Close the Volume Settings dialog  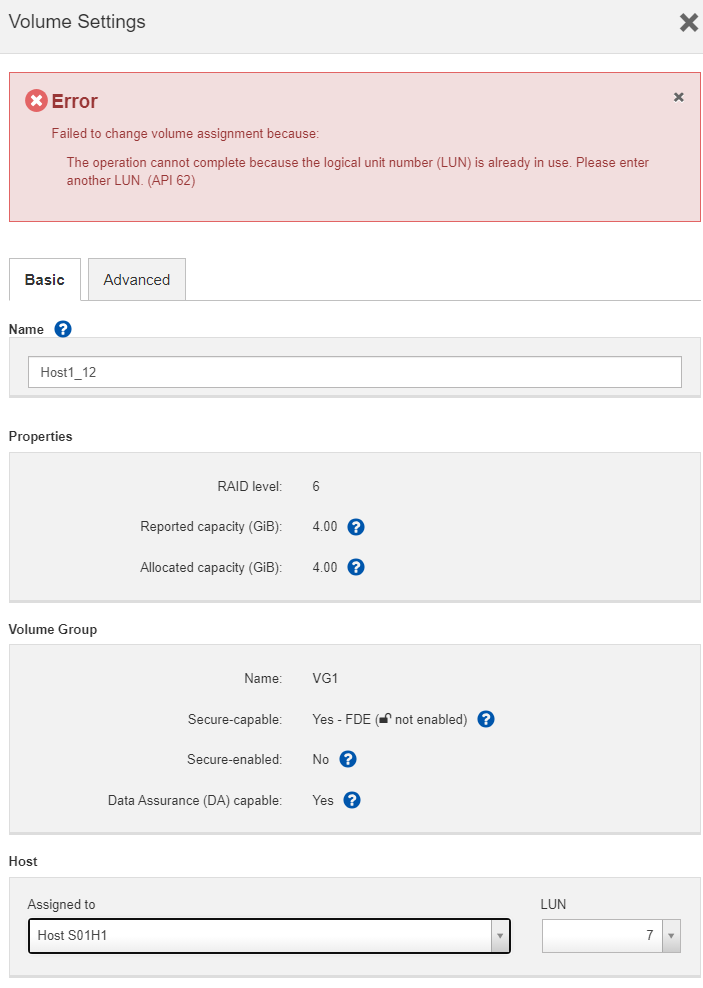point(688,23)
